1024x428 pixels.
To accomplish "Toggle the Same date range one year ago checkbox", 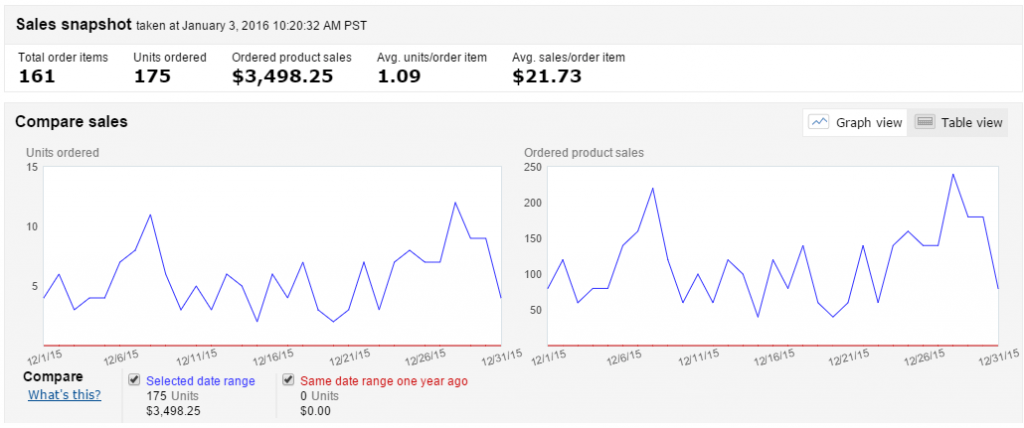I will point(288,381).
